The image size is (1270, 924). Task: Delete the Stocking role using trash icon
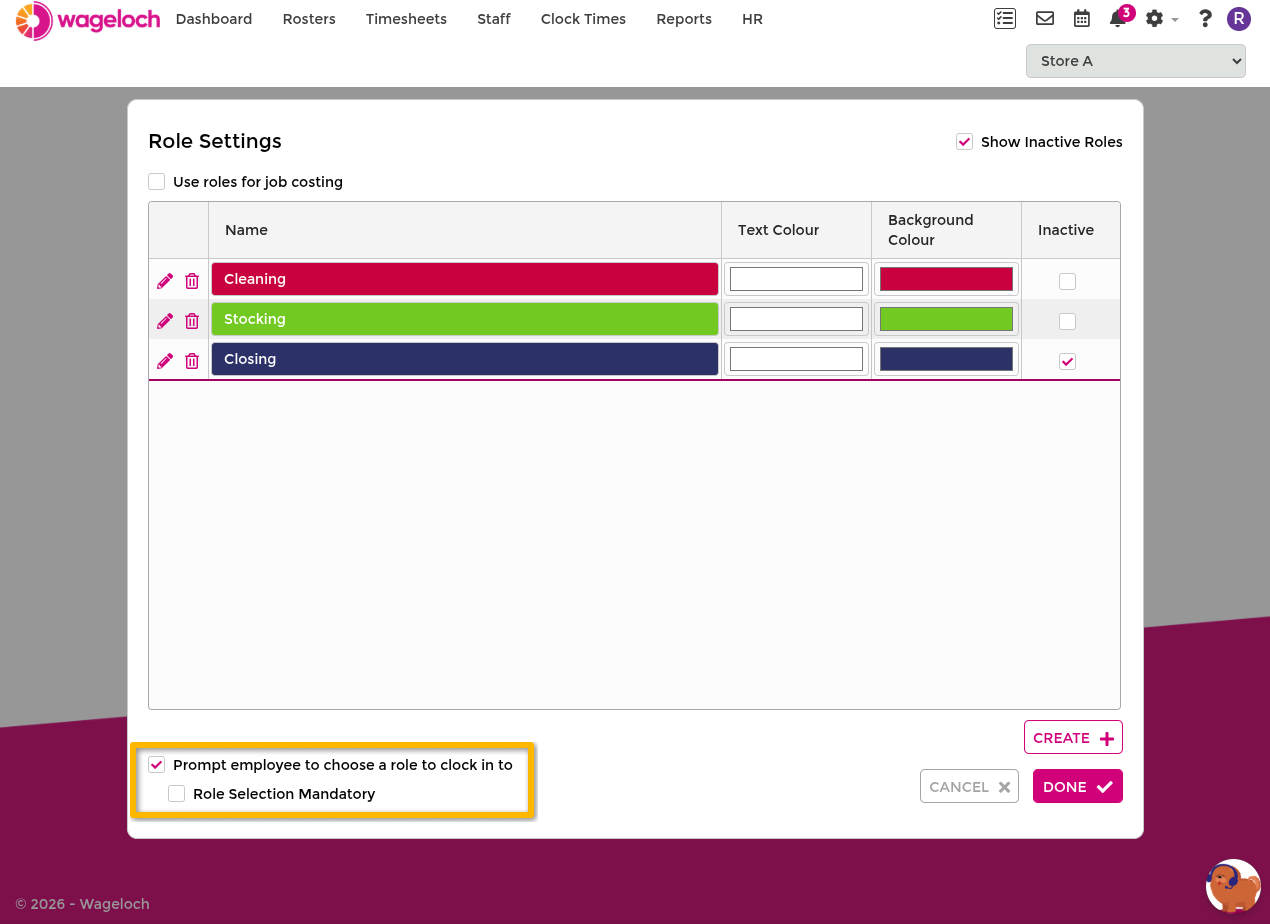192,321
